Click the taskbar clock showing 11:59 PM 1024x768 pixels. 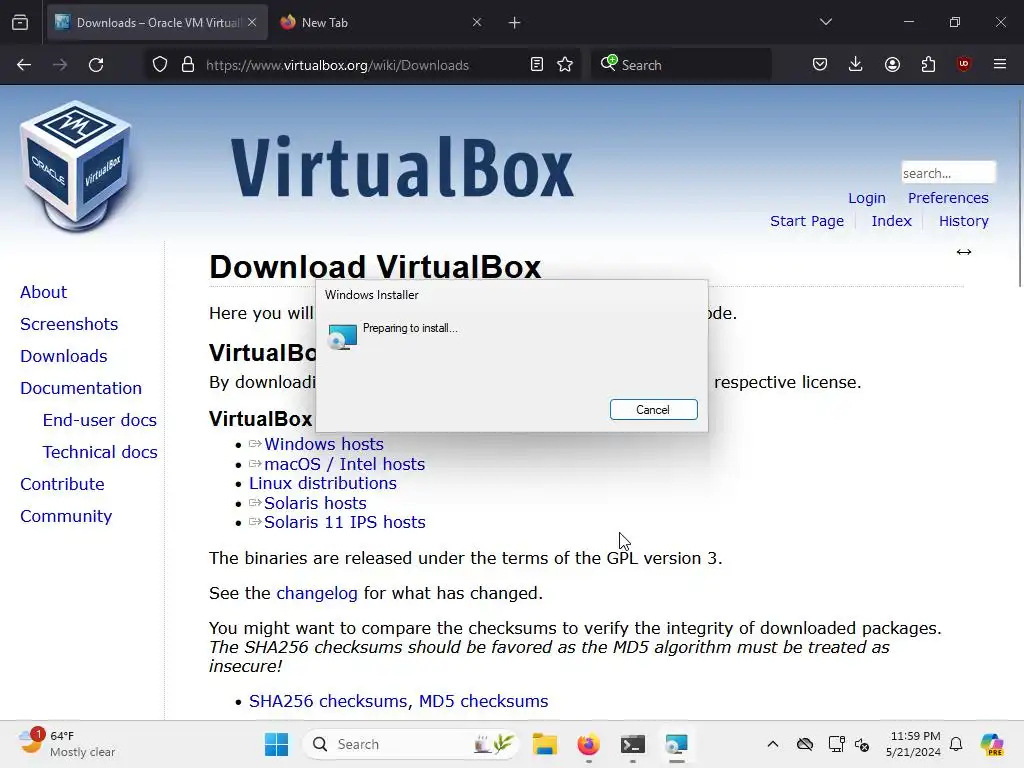pyautogui.click(x=913, y=744)
